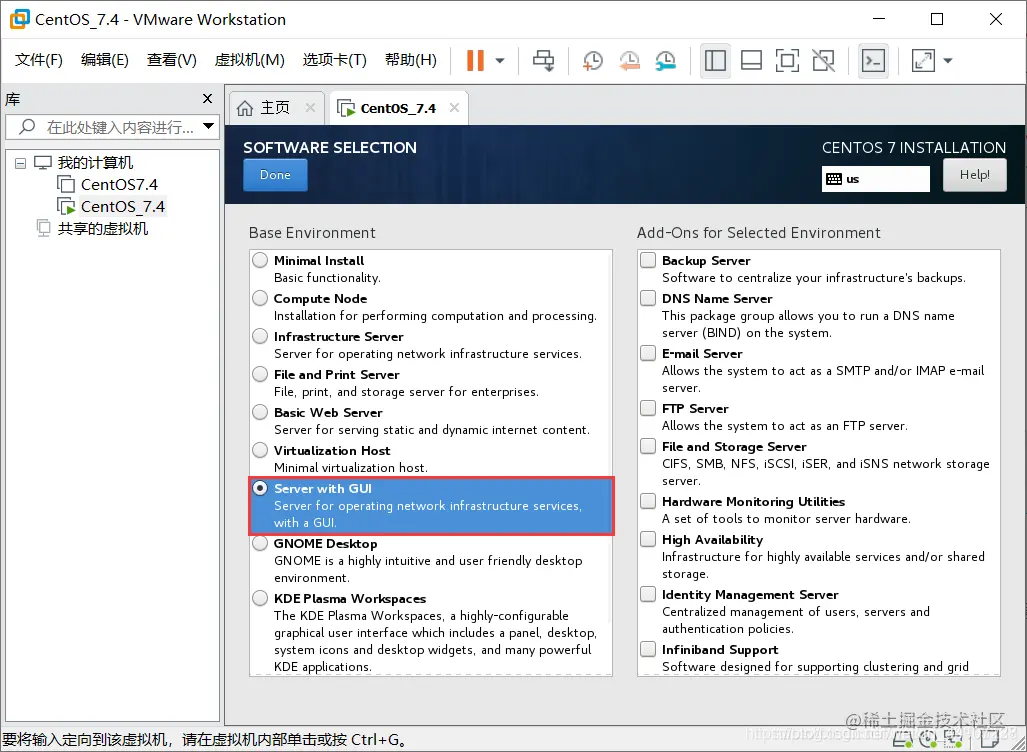Select CentOS7.4 in the library tree
1027x752 pixels.
point(119,185)
